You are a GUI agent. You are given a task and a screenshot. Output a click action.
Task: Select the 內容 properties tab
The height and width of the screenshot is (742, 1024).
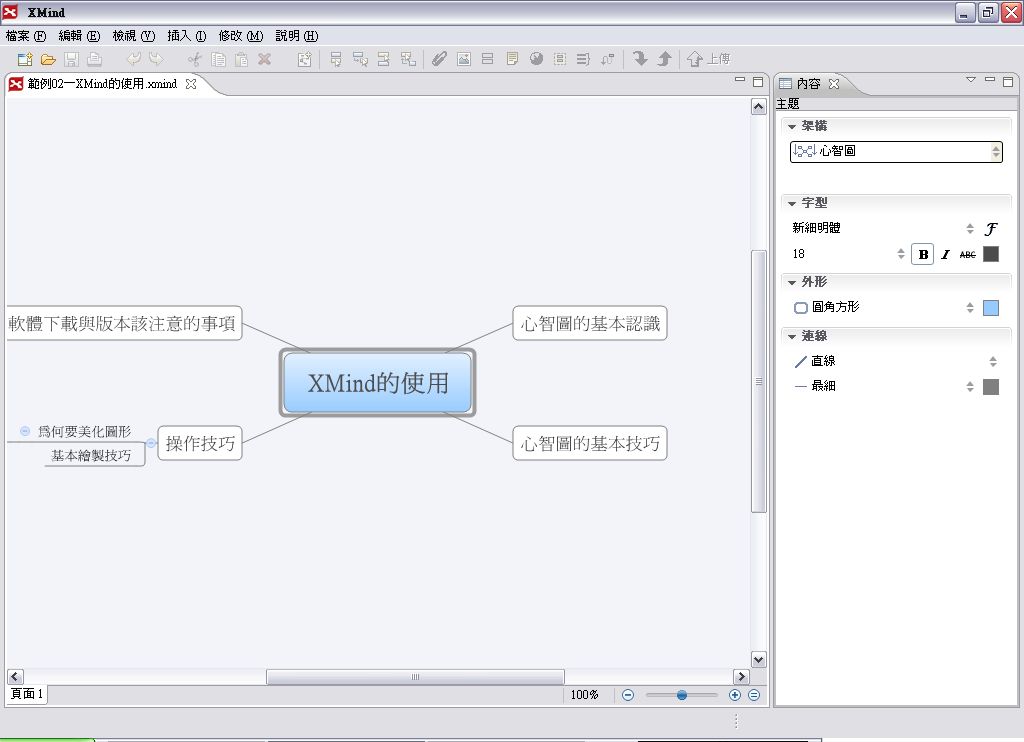click(x=808, y=84)
